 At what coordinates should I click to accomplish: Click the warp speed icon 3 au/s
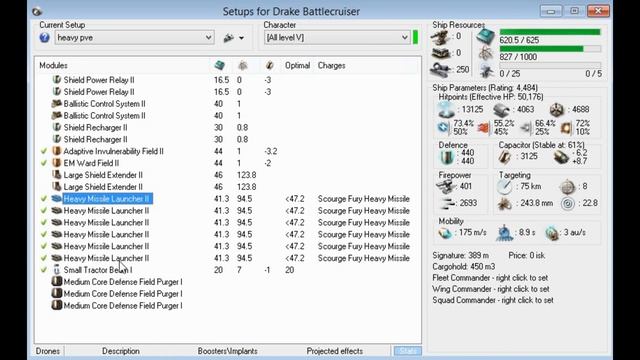[x=552, y=233]
